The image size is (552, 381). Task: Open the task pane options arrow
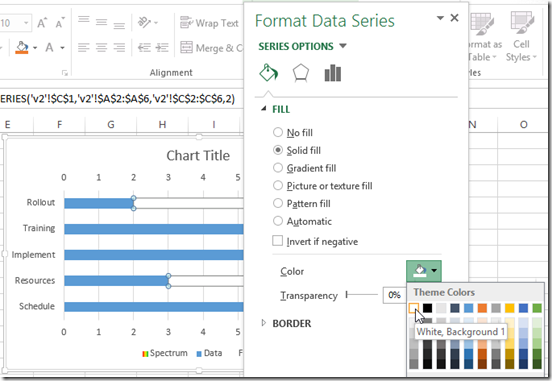click(x=440, y=18)
